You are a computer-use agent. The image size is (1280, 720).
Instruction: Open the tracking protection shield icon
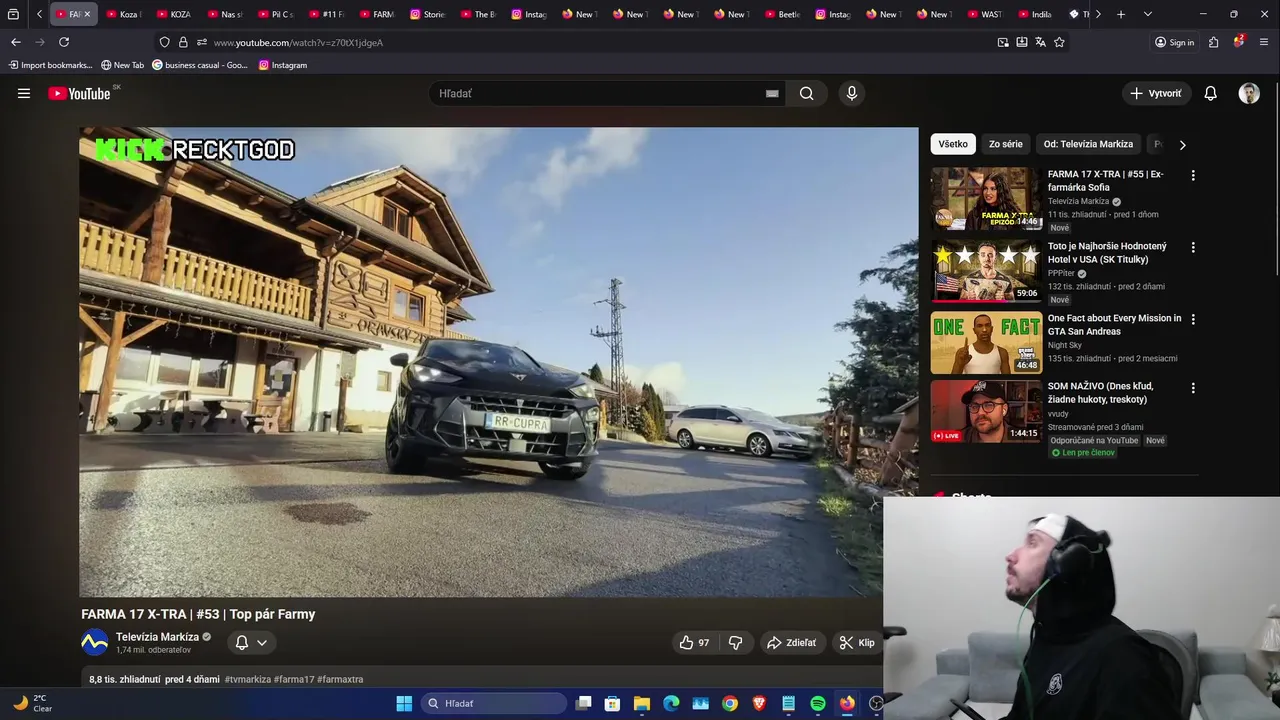point(164,42)
